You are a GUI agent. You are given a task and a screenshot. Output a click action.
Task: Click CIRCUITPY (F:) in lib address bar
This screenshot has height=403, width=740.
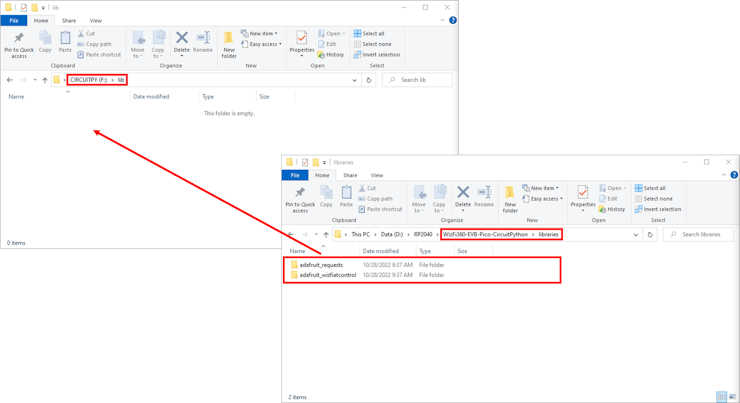89,80
